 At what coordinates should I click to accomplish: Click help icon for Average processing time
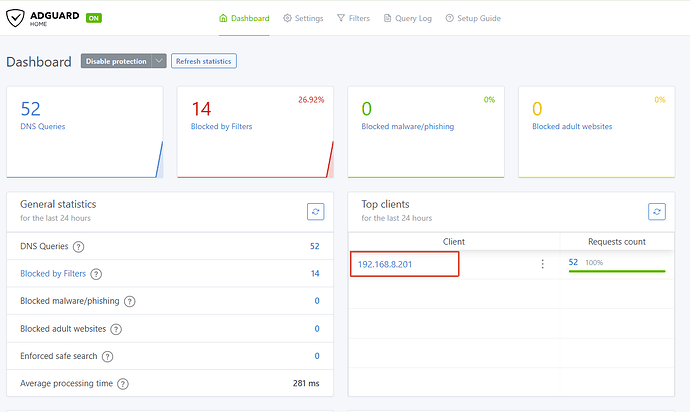(123, 384)
